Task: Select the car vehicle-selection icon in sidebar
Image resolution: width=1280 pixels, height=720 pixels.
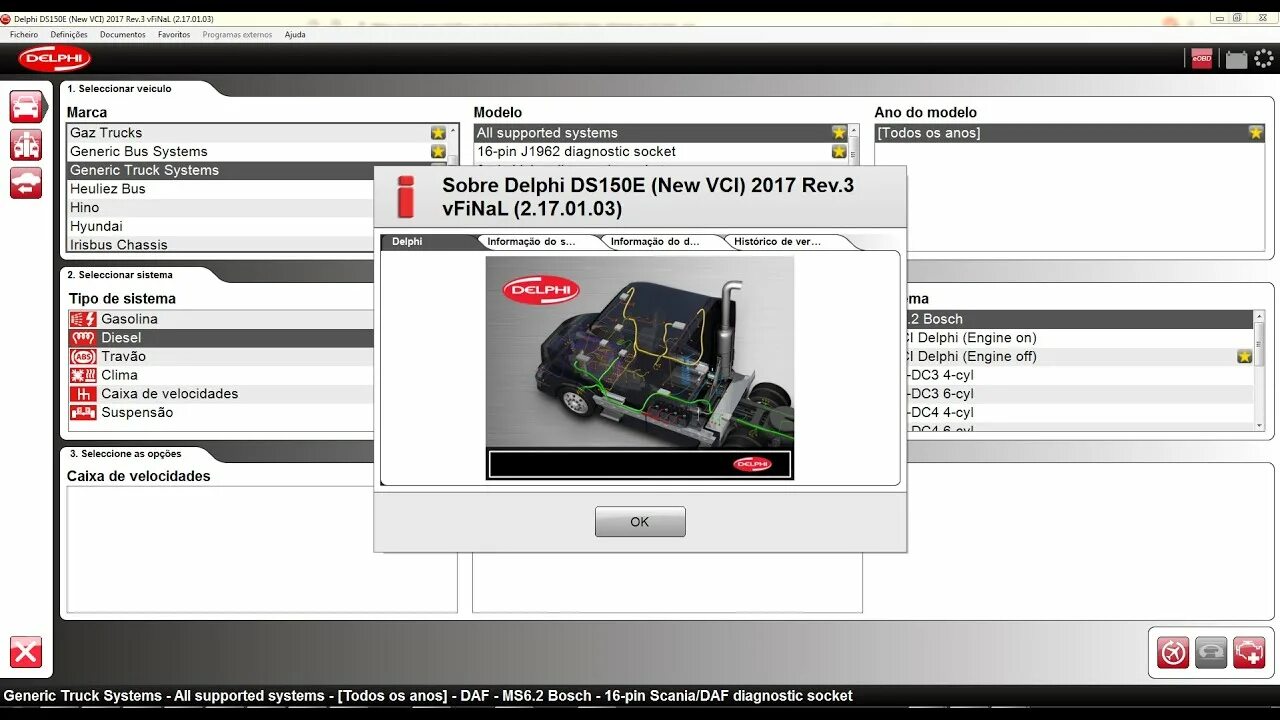Action: pyautogui.click(x=26, y=107)
